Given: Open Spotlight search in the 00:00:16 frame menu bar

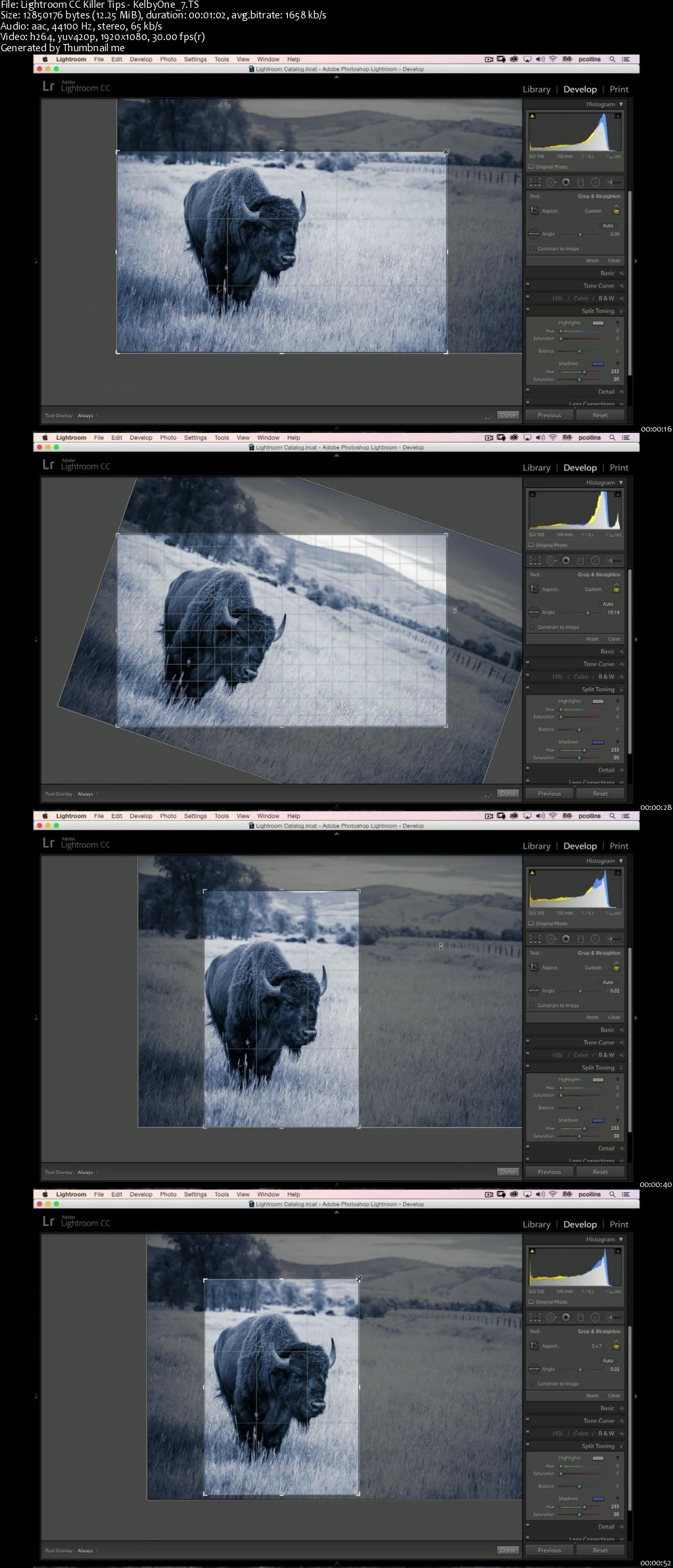Looking at the screenshot, I should click(612, 59).
